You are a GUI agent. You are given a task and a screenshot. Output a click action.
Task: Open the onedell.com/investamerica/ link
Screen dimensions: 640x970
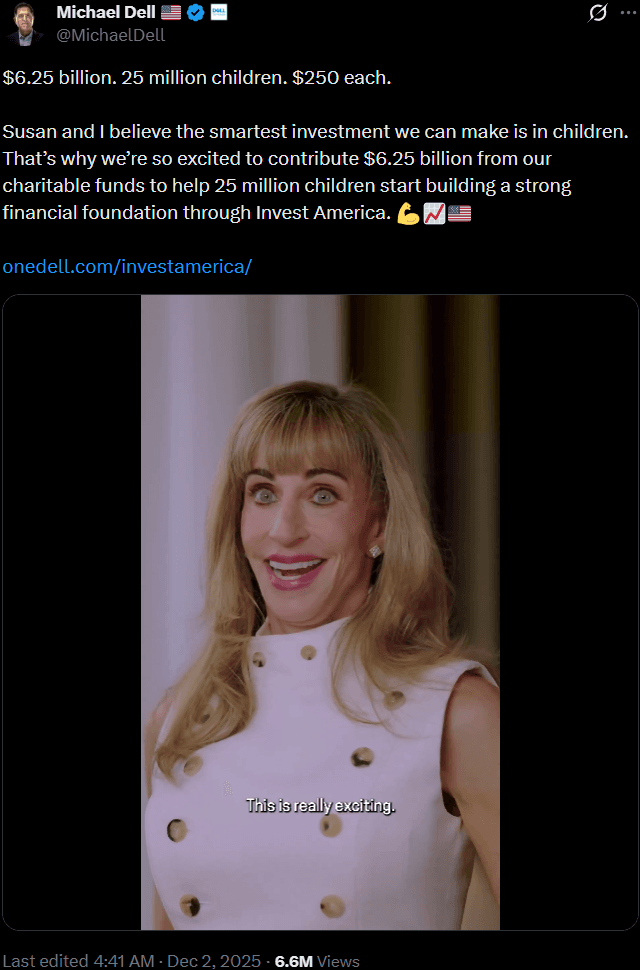[x=125, y=266]
